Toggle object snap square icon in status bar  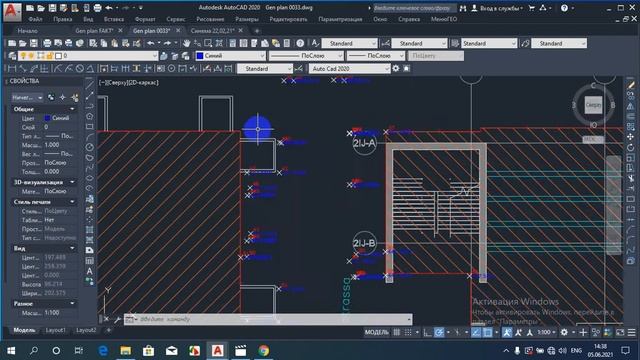(487, 332)
